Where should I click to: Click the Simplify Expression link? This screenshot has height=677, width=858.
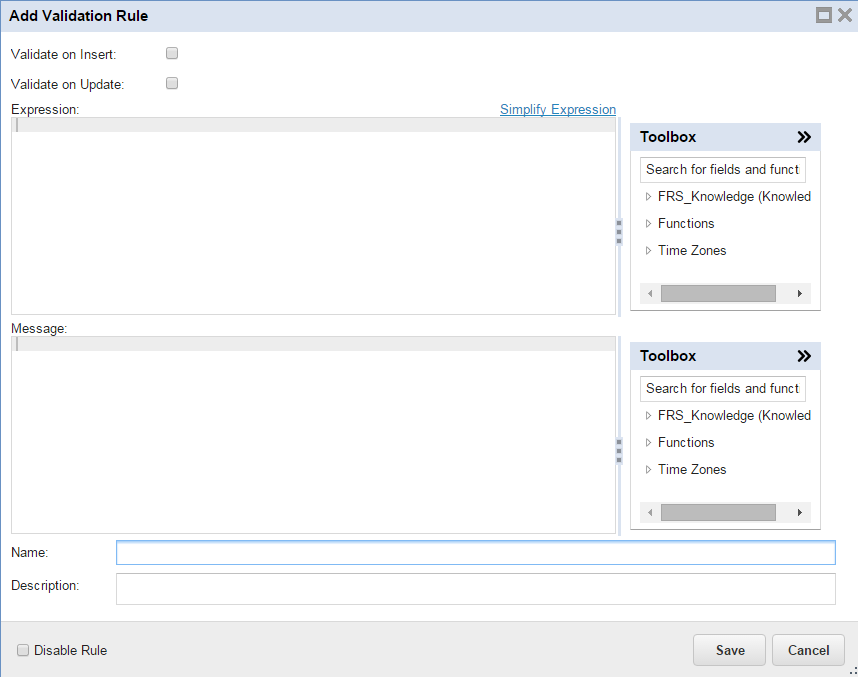click(x=558, y=110)
